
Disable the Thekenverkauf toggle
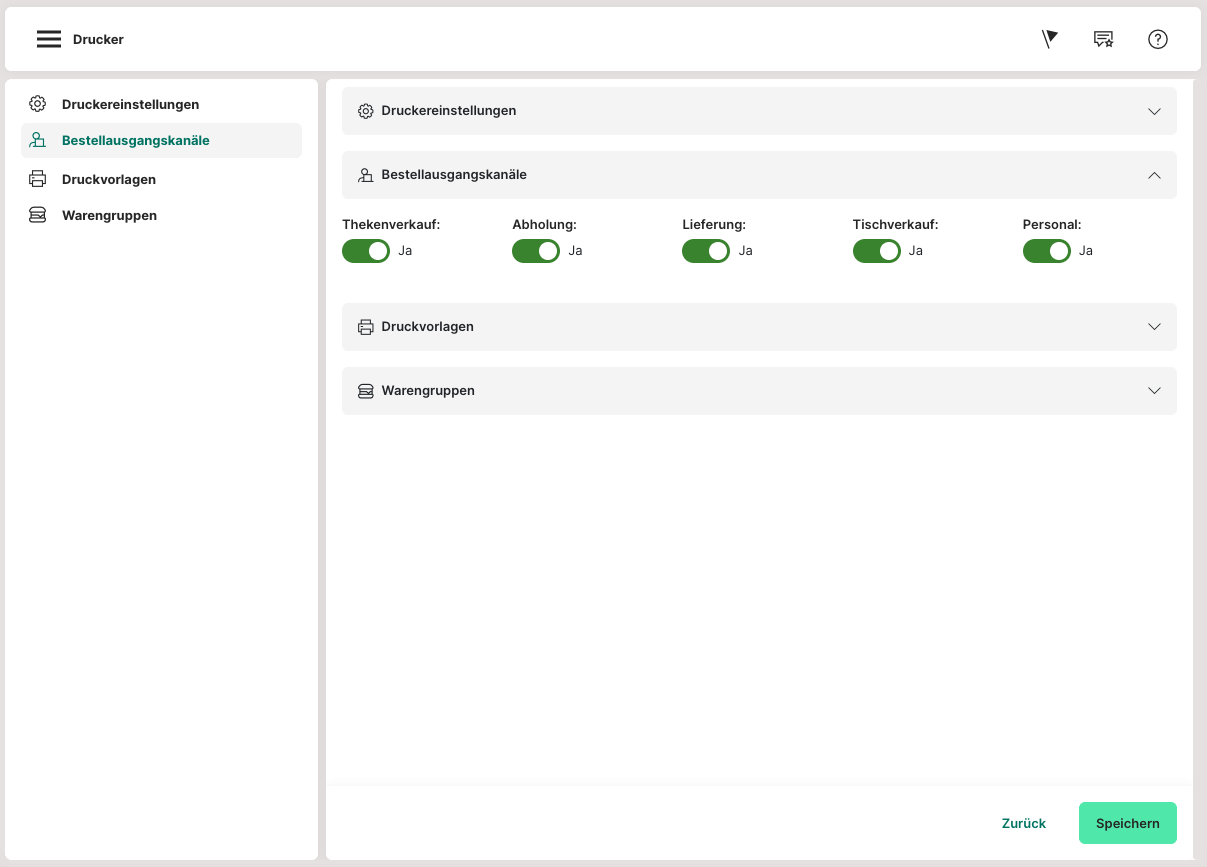pos(366,251)
